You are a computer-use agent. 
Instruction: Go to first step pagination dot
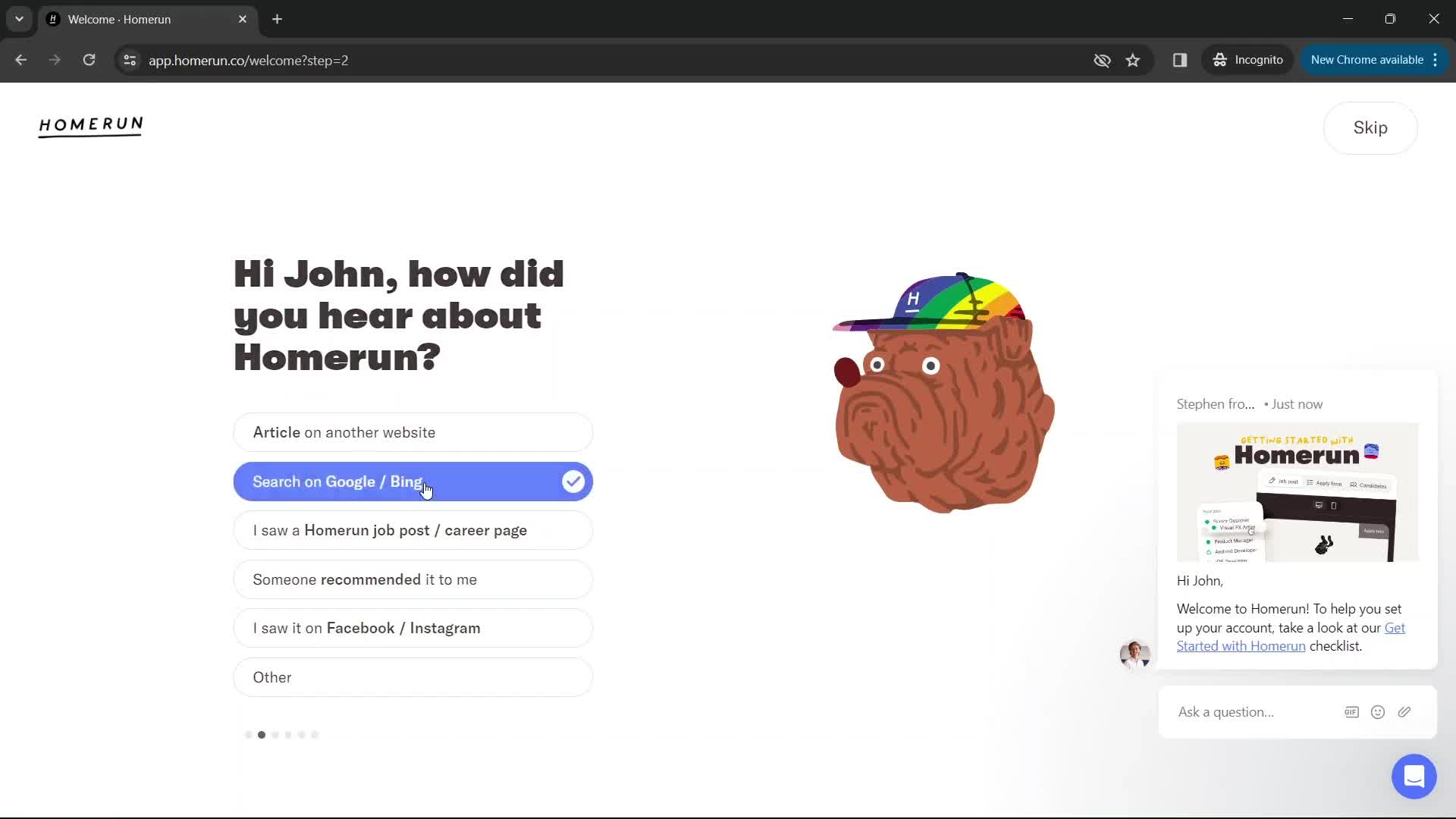pyautogui.click(x=249, y=735)
